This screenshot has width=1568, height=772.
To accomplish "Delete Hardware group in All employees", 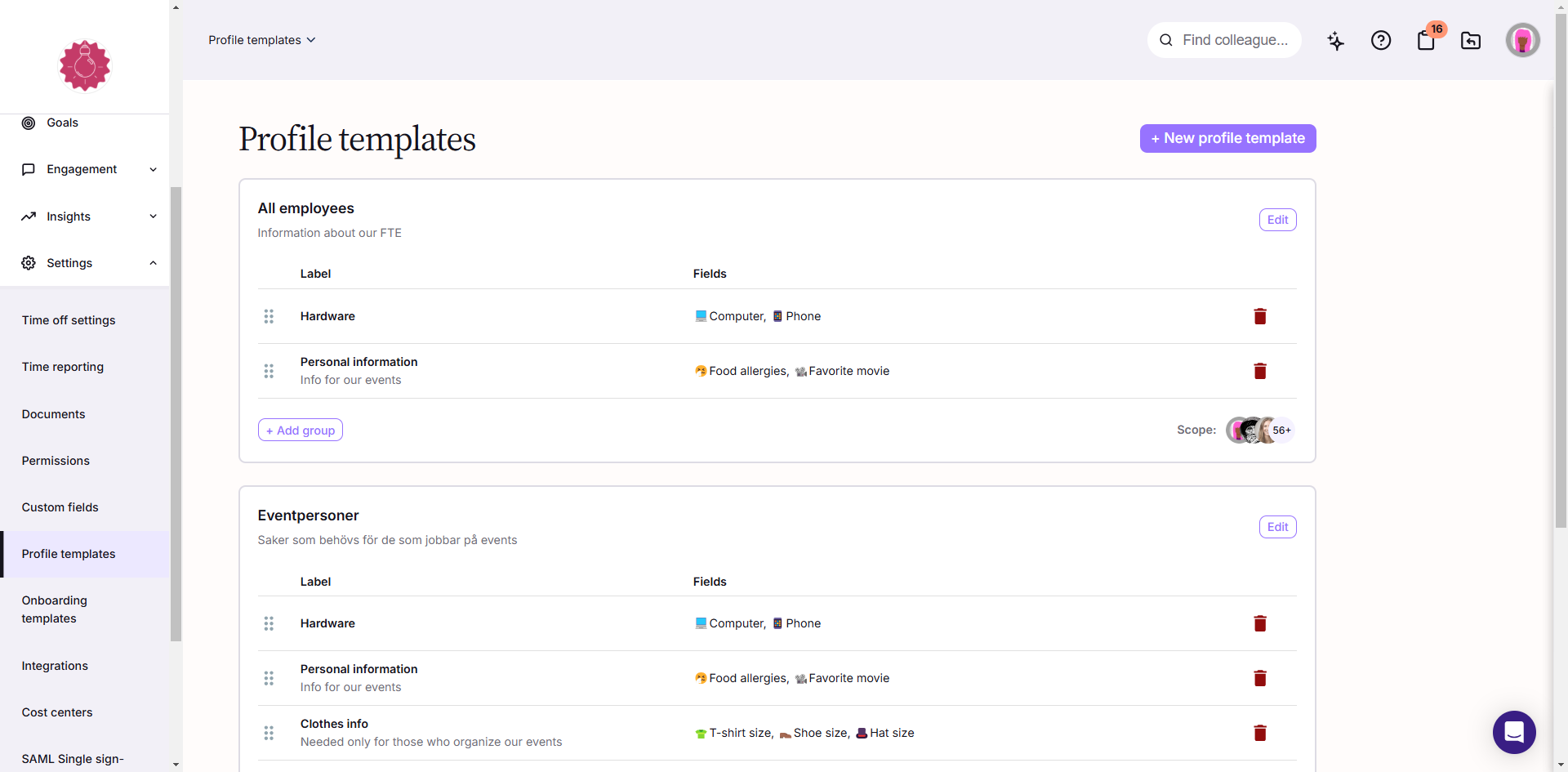I will [x=1260, y=316].
